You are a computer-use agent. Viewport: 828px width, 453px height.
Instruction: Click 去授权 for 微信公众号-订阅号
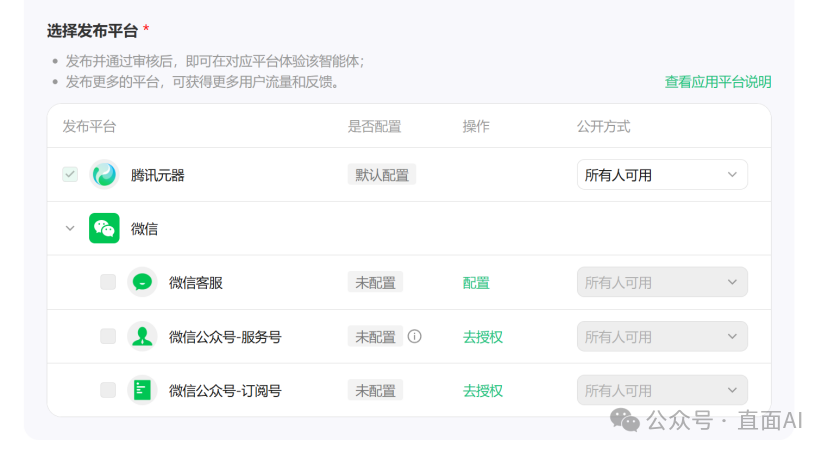click(482, 390)
